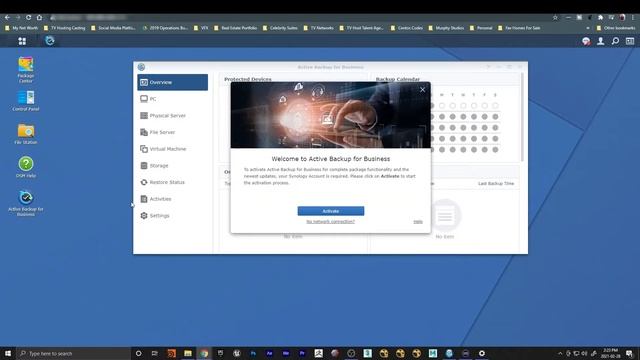This screenshot has width=640, height=360.
Task: Open the 'Other bookmarks' folder
Action: click(x=616, y=28)
